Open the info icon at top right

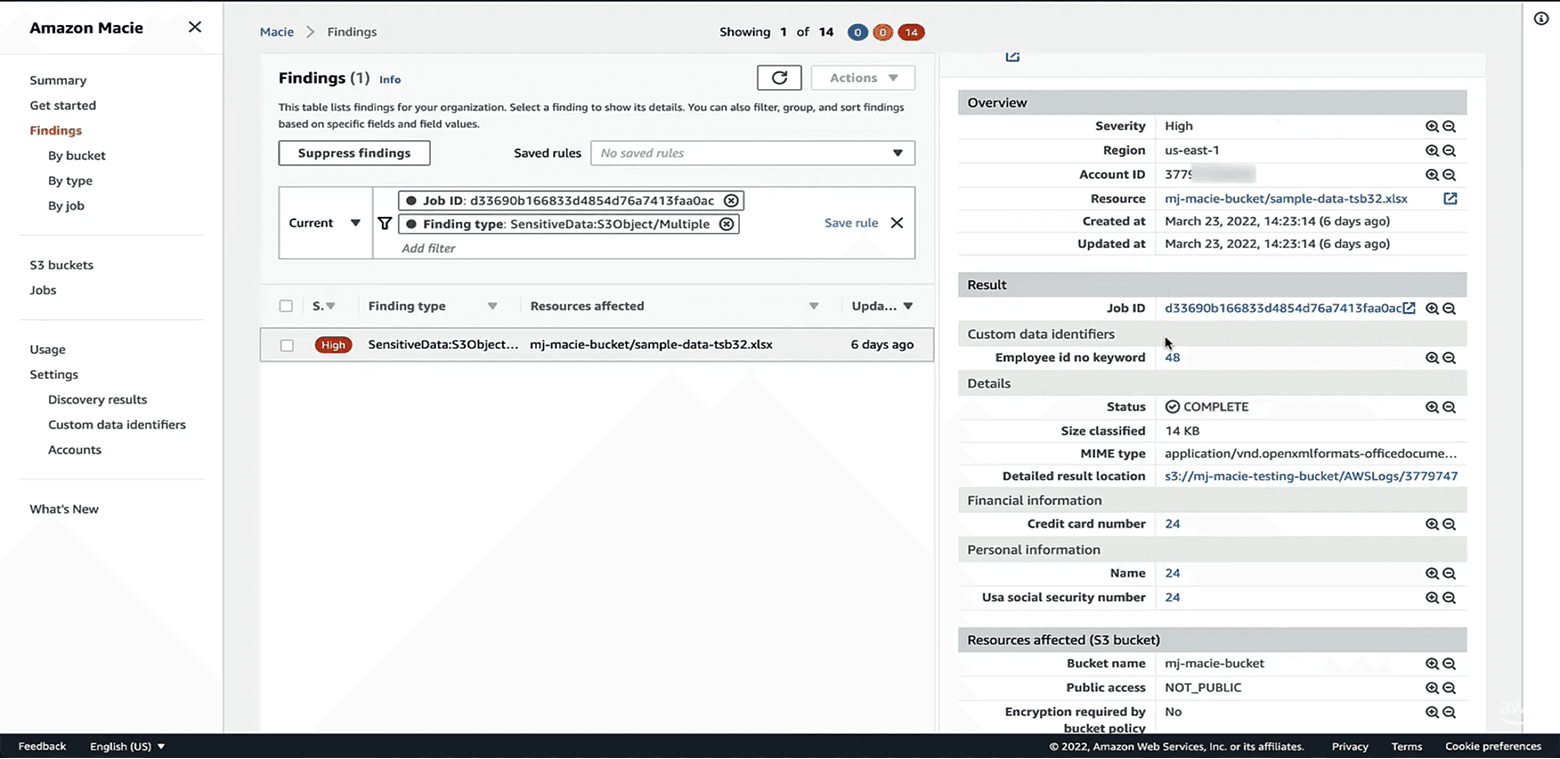[x=1541, y=19]
